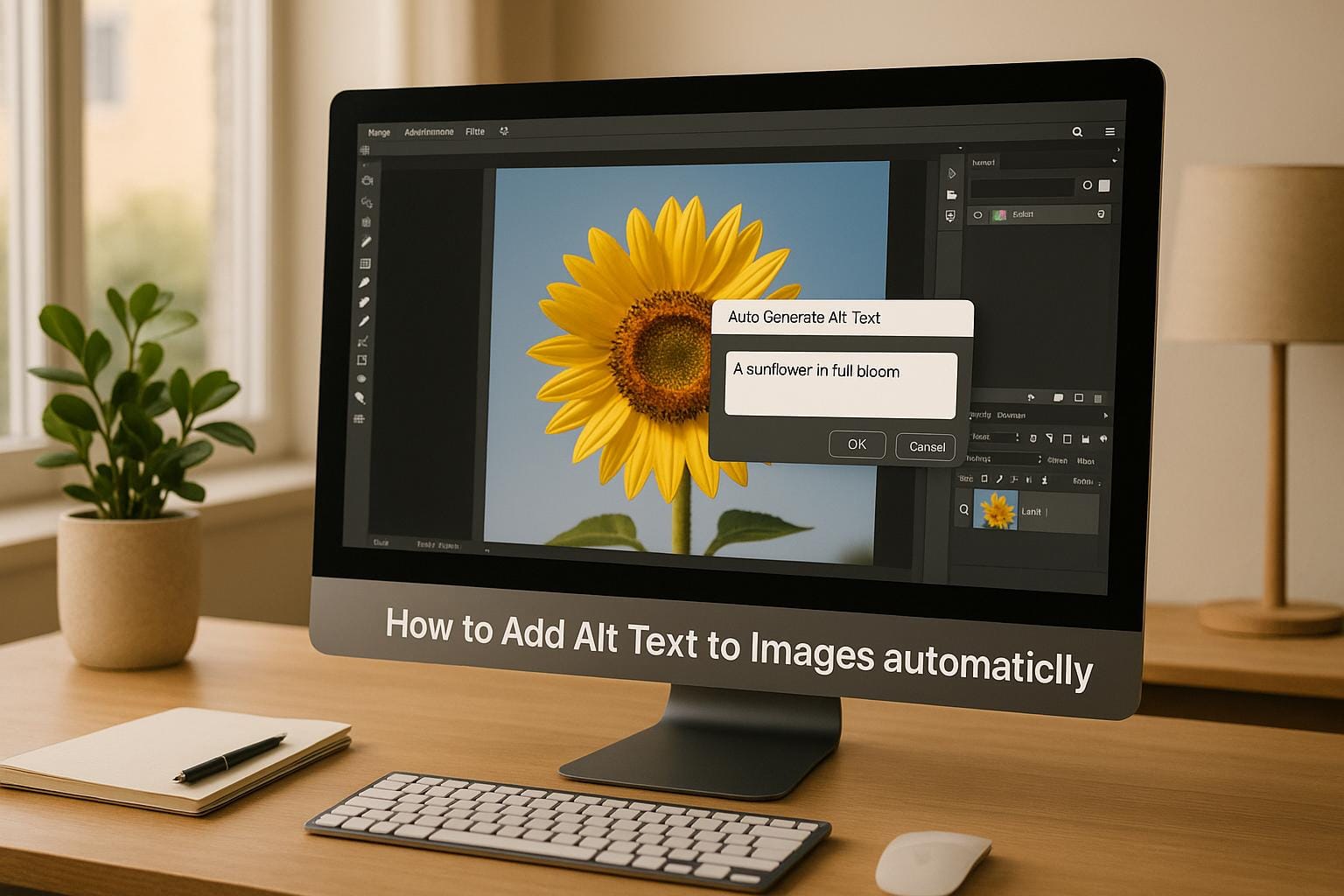The width and height of the screenshot is (1344, 896).
Task: Click the table grid tool in left toolbar
Action: (366, 263)
